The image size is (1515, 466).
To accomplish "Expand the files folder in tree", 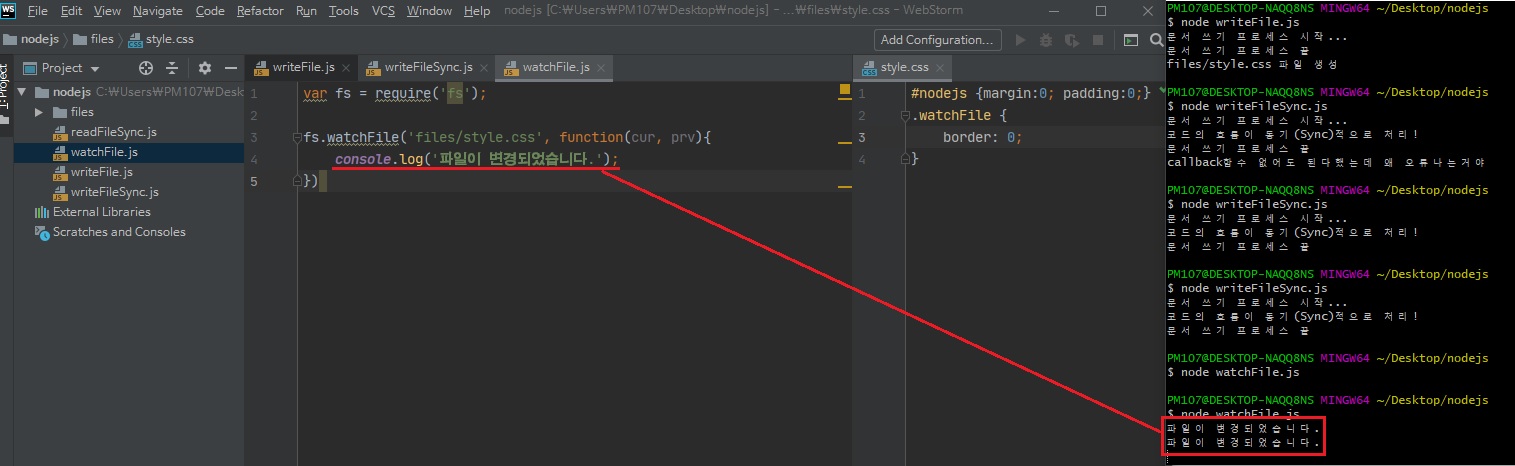I will point(40,112).
